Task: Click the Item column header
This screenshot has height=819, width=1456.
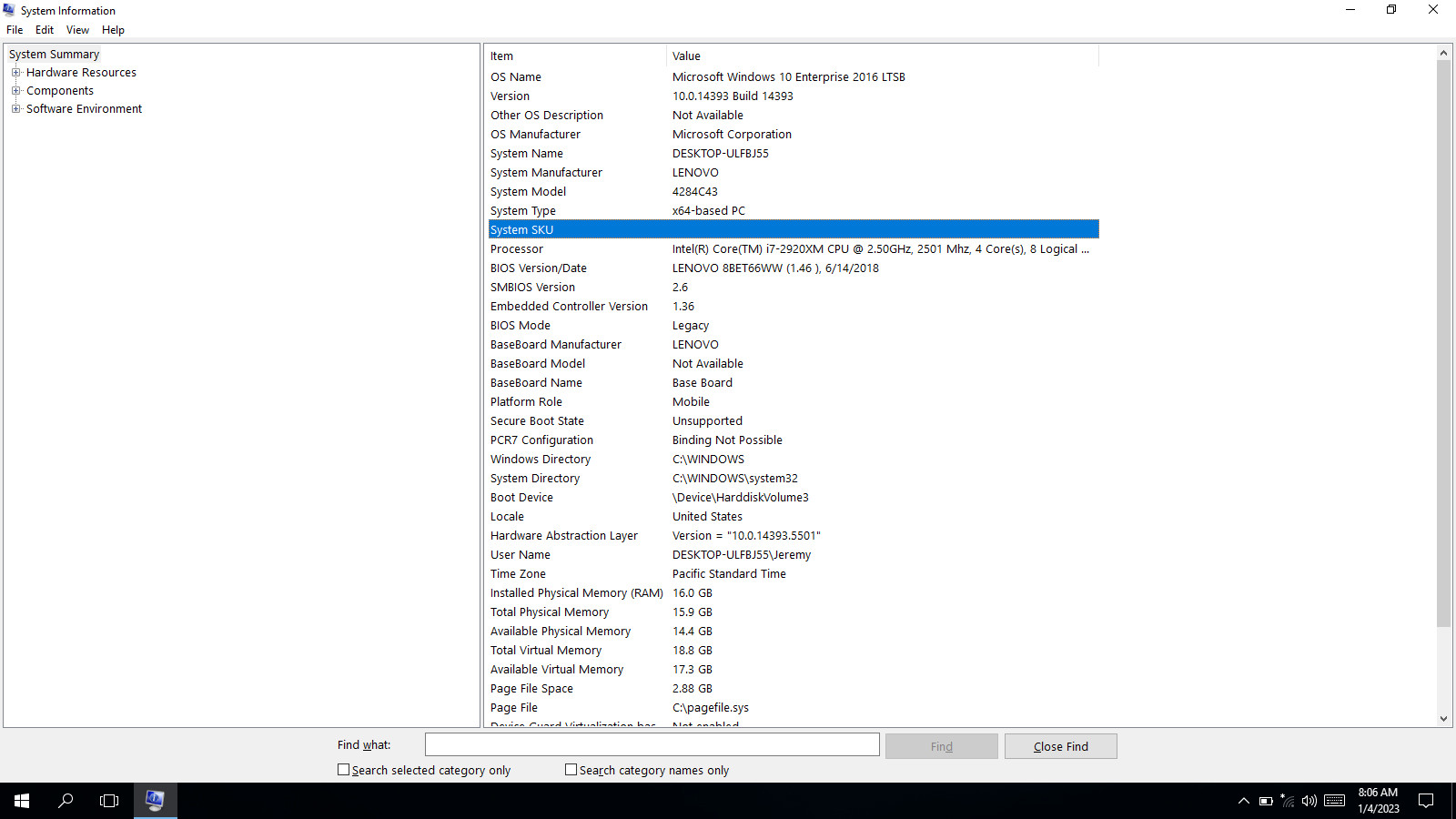Action: 575,56
